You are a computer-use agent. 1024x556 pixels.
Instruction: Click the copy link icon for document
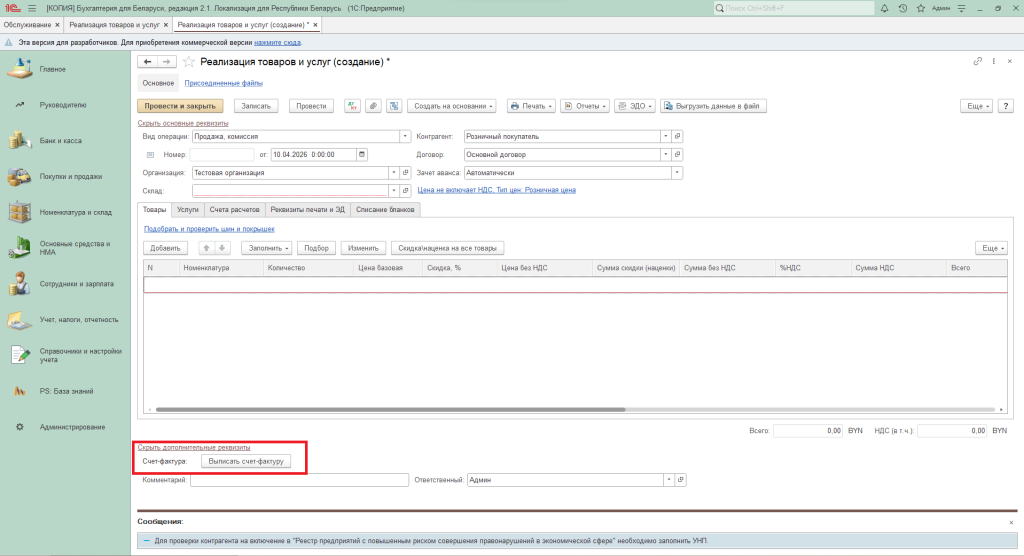(977, 62)
